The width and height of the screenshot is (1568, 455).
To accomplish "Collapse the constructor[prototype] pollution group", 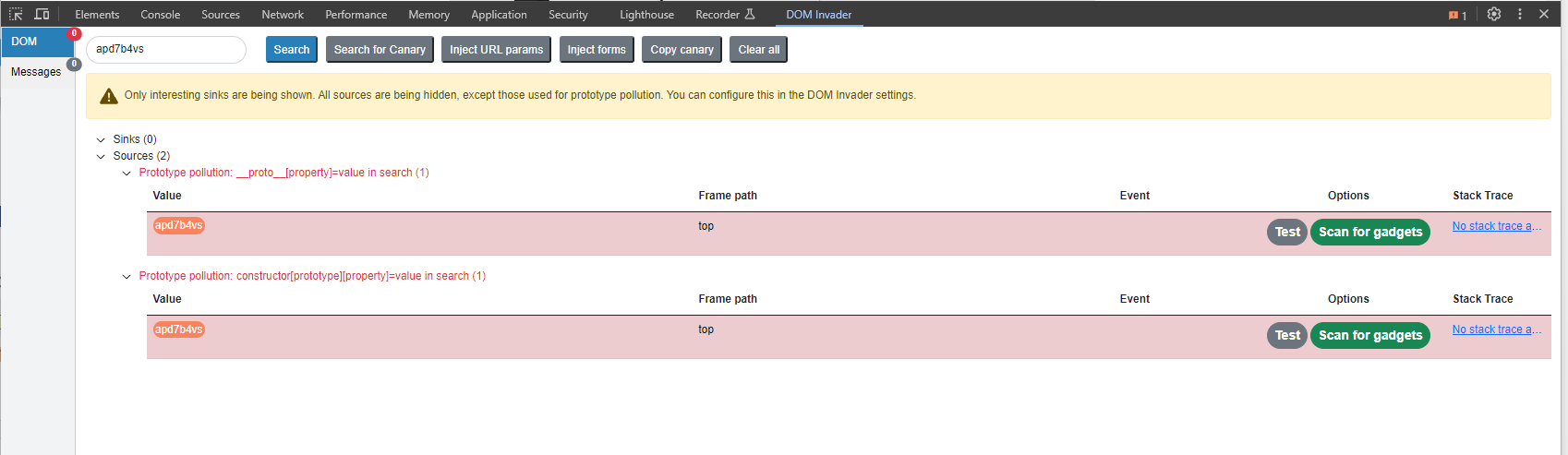I will [127, 276].
